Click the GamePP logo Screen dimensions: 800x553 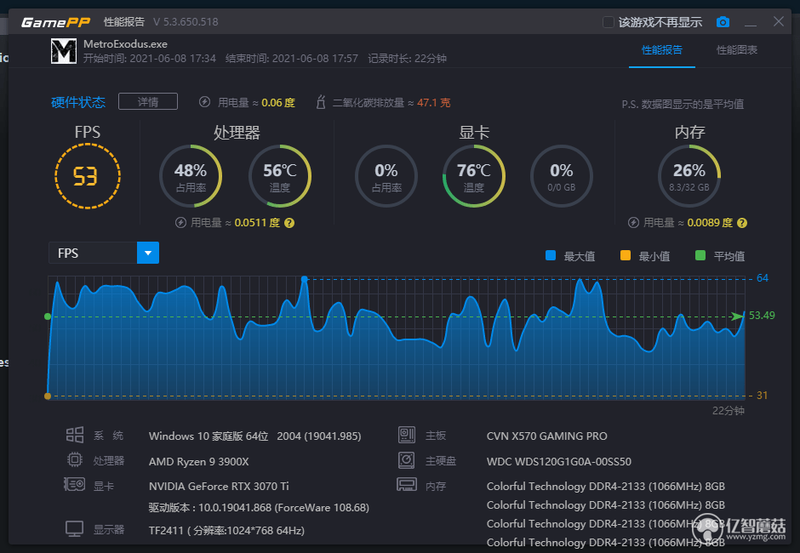(x=56, y=22)
